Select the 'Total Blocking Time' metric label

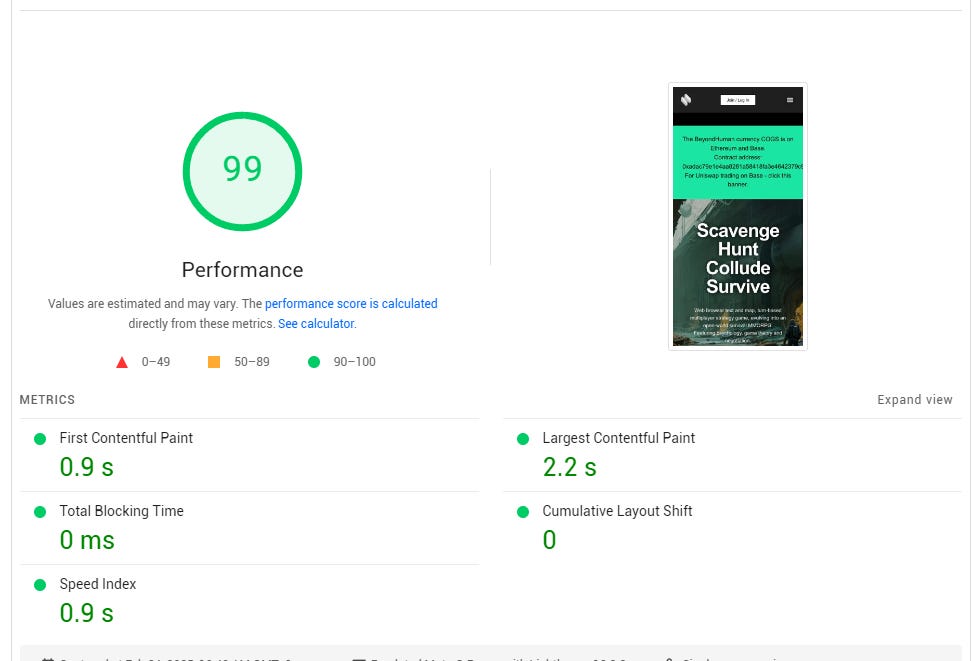pos(121,511)
